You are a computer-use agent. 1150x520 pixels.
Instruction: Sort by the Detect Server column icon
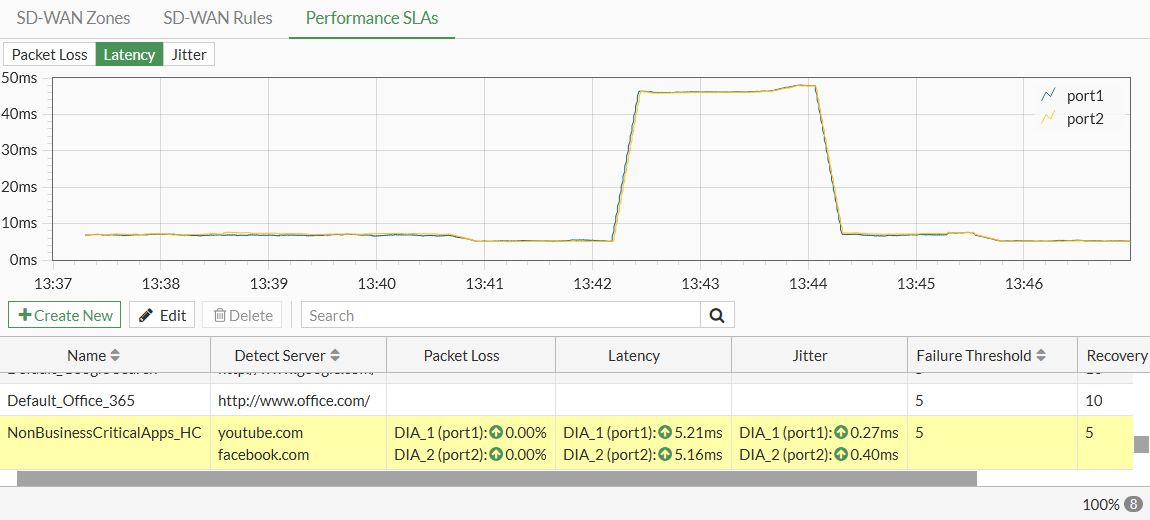[x=335, y=355]
